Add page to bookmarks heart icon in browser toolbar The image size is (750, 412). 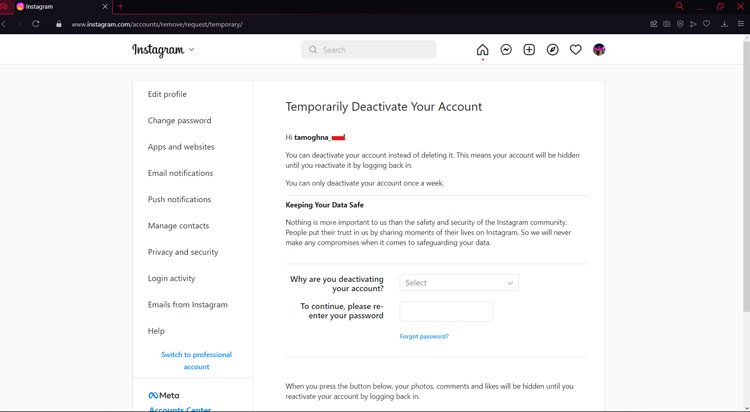(706, 24)
